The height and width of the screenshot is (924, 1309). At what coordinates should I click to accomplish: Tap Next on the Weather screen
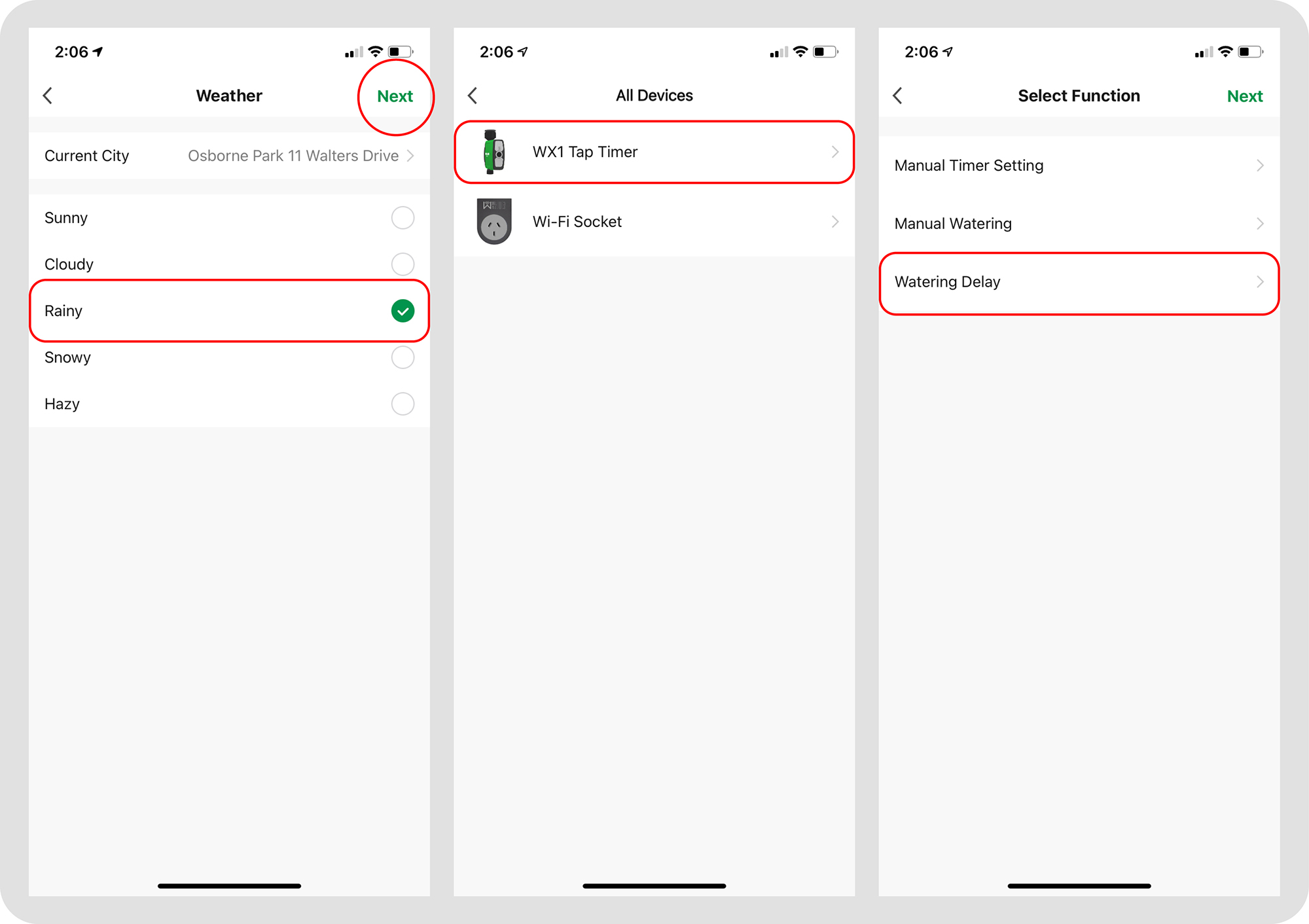pos(395,96)
